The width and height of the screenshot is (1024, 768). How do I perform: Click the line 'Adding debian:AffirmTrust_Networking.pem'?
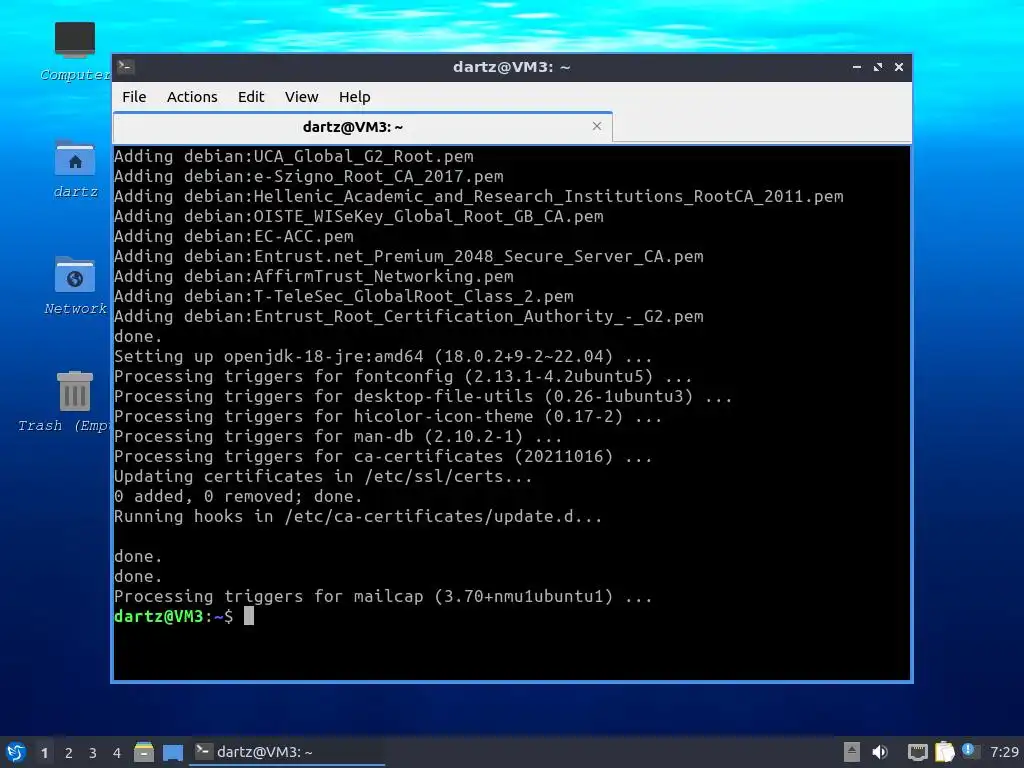(313, 276)
